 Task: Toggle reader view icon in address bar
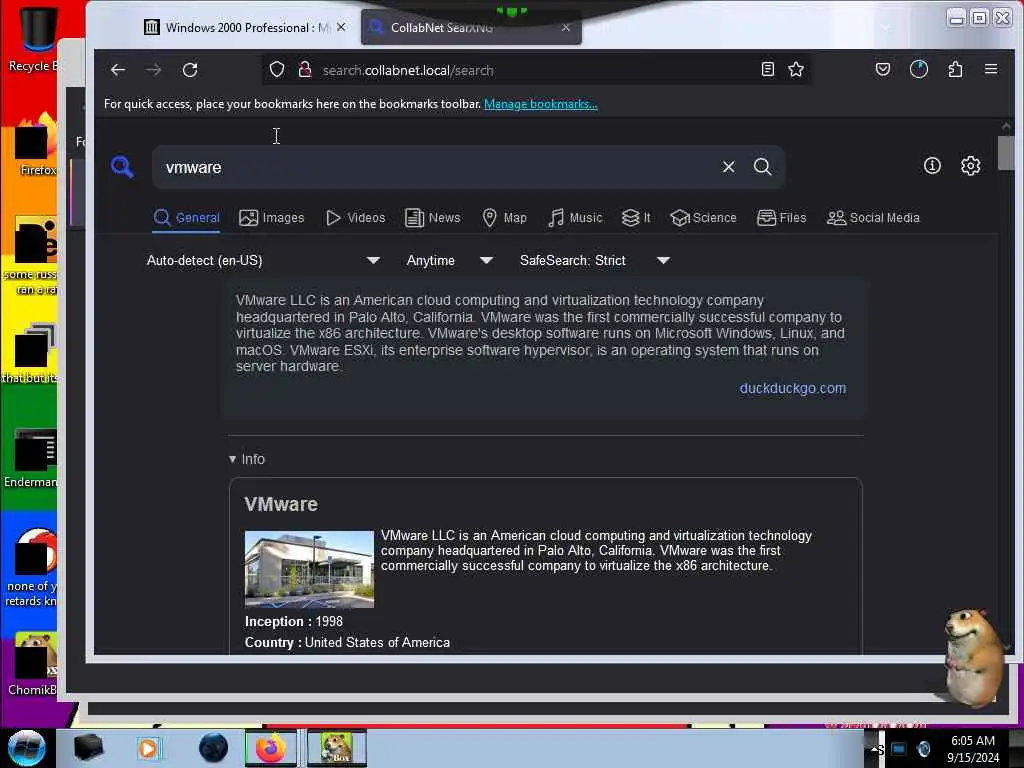coord(768,69)
